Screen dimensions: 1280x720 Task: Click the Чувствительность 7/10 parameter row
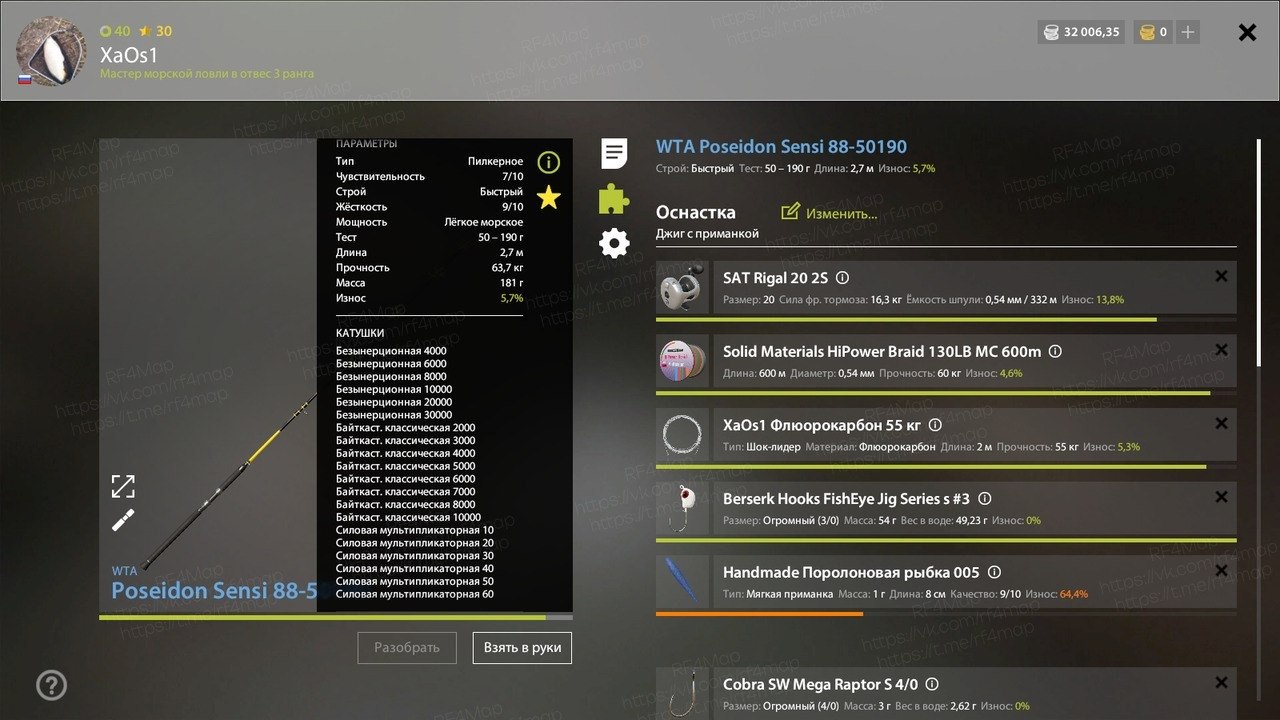click(429, 176)
